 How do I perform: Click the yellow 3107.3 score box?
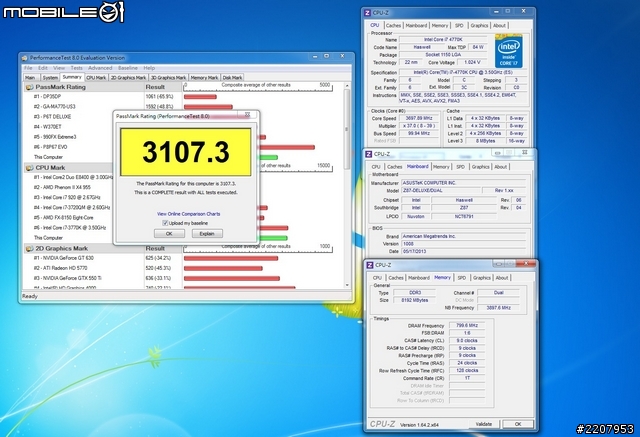pyautogui.click(x=186, y=152)
